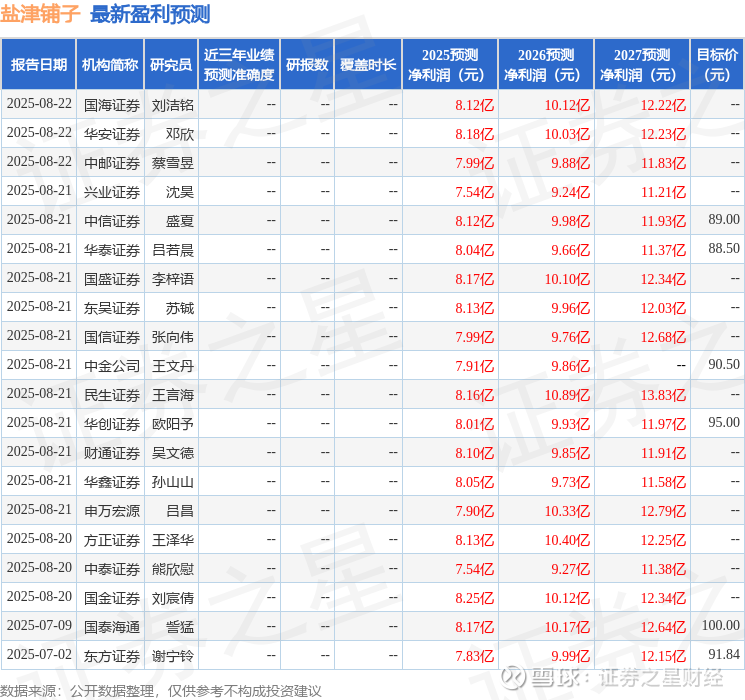Select the 华创证券 institution cell

coord(112,424)
